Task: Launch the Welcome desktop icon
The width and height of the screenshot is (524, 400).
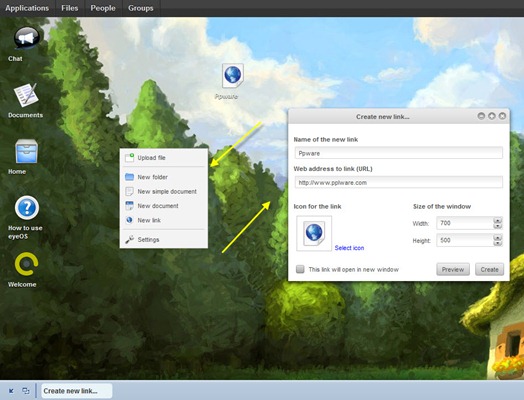Action: [26, 264]
